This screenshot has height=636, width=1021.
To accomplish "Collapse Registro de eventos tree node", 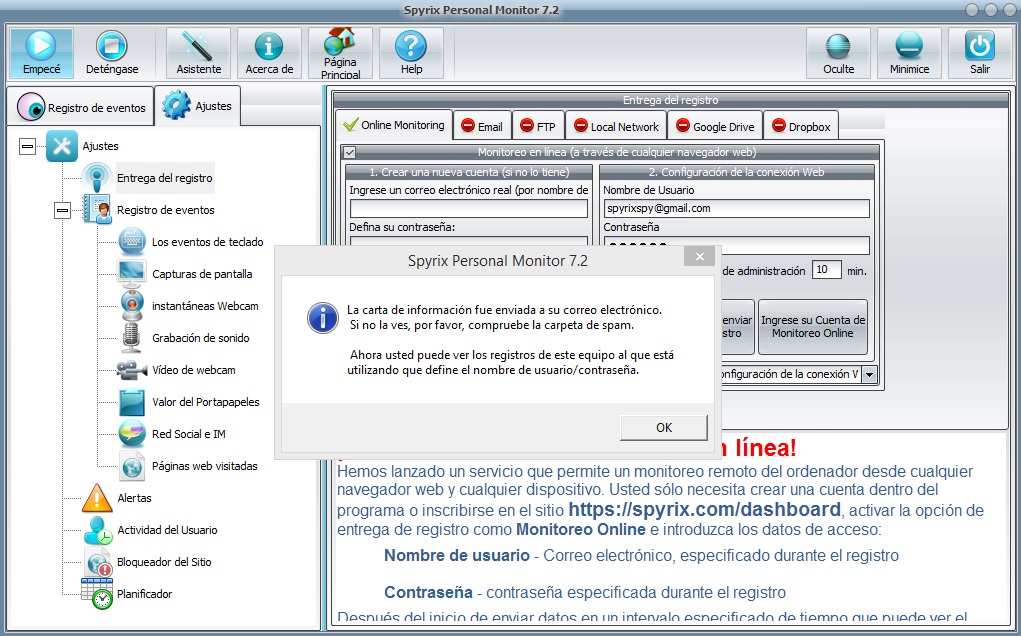I will (63, 210).
